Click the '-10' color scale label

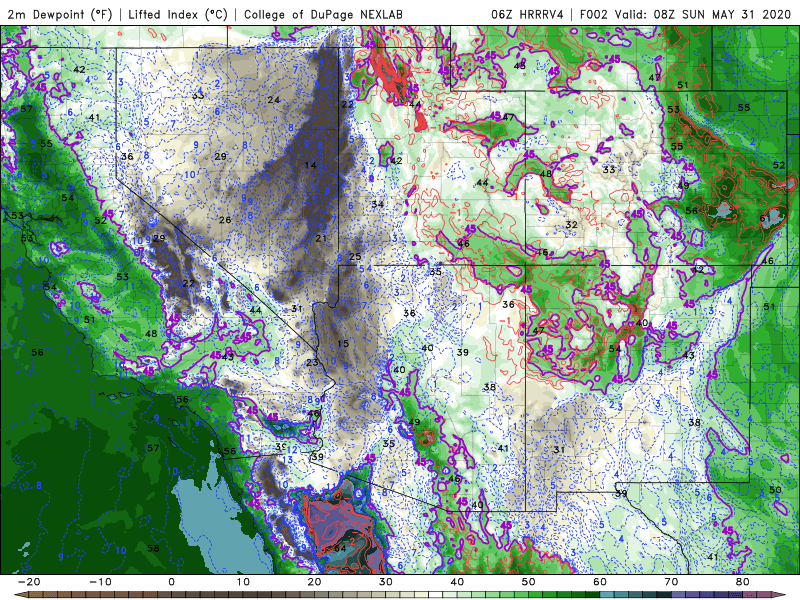(x=100, y=582)
